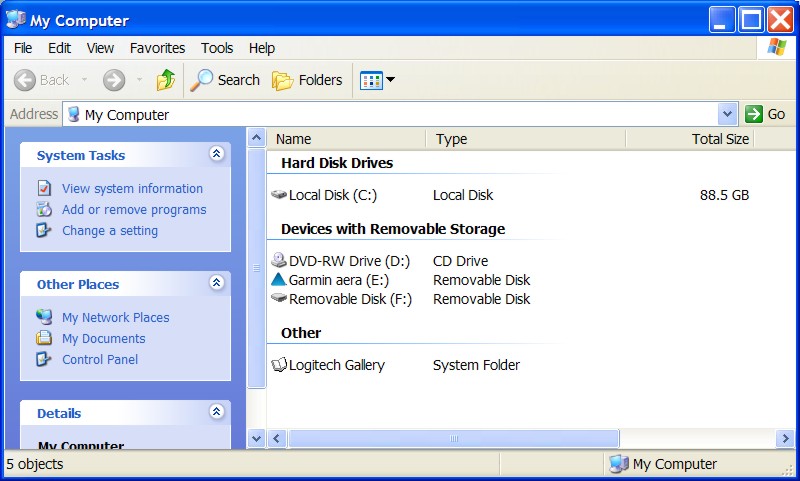The image size is (800, 481).
Task: Select the Local Disk (C:) drive icon
Action: click(x=279, y=194)
